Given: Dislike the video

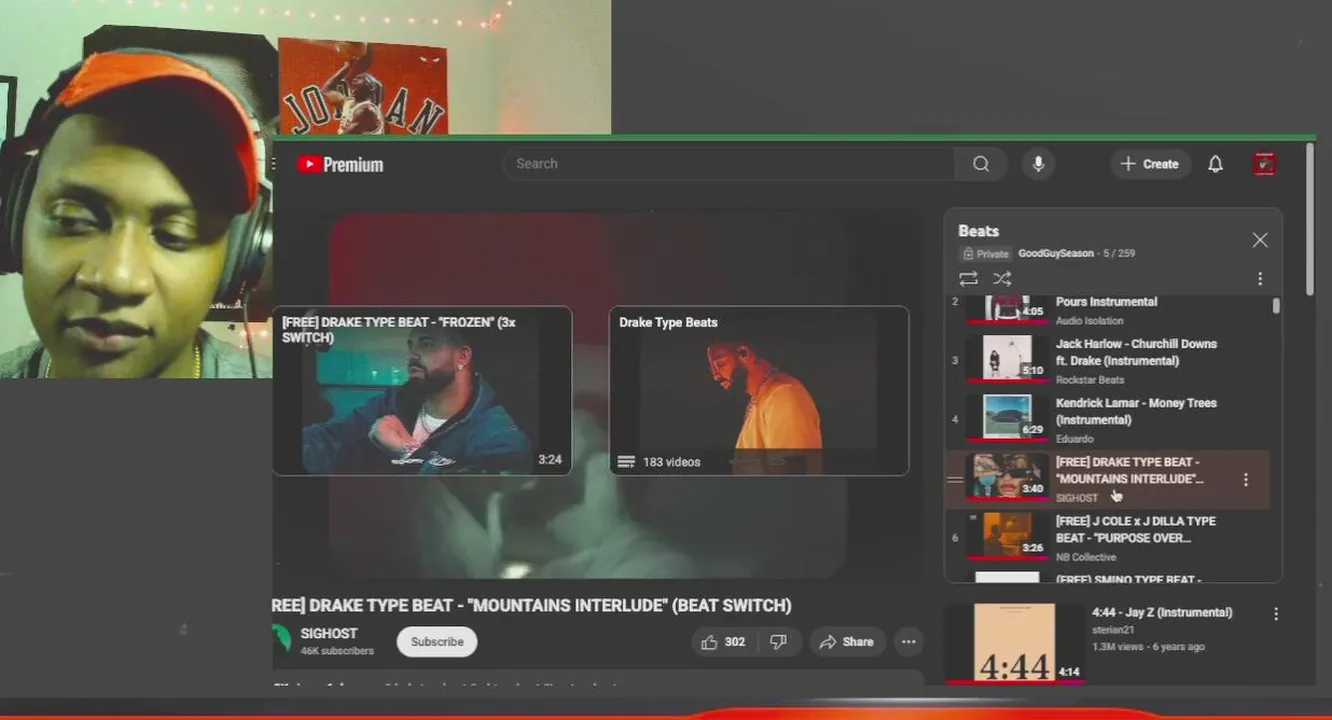Looking at the screenshot, I should [779, 642].
